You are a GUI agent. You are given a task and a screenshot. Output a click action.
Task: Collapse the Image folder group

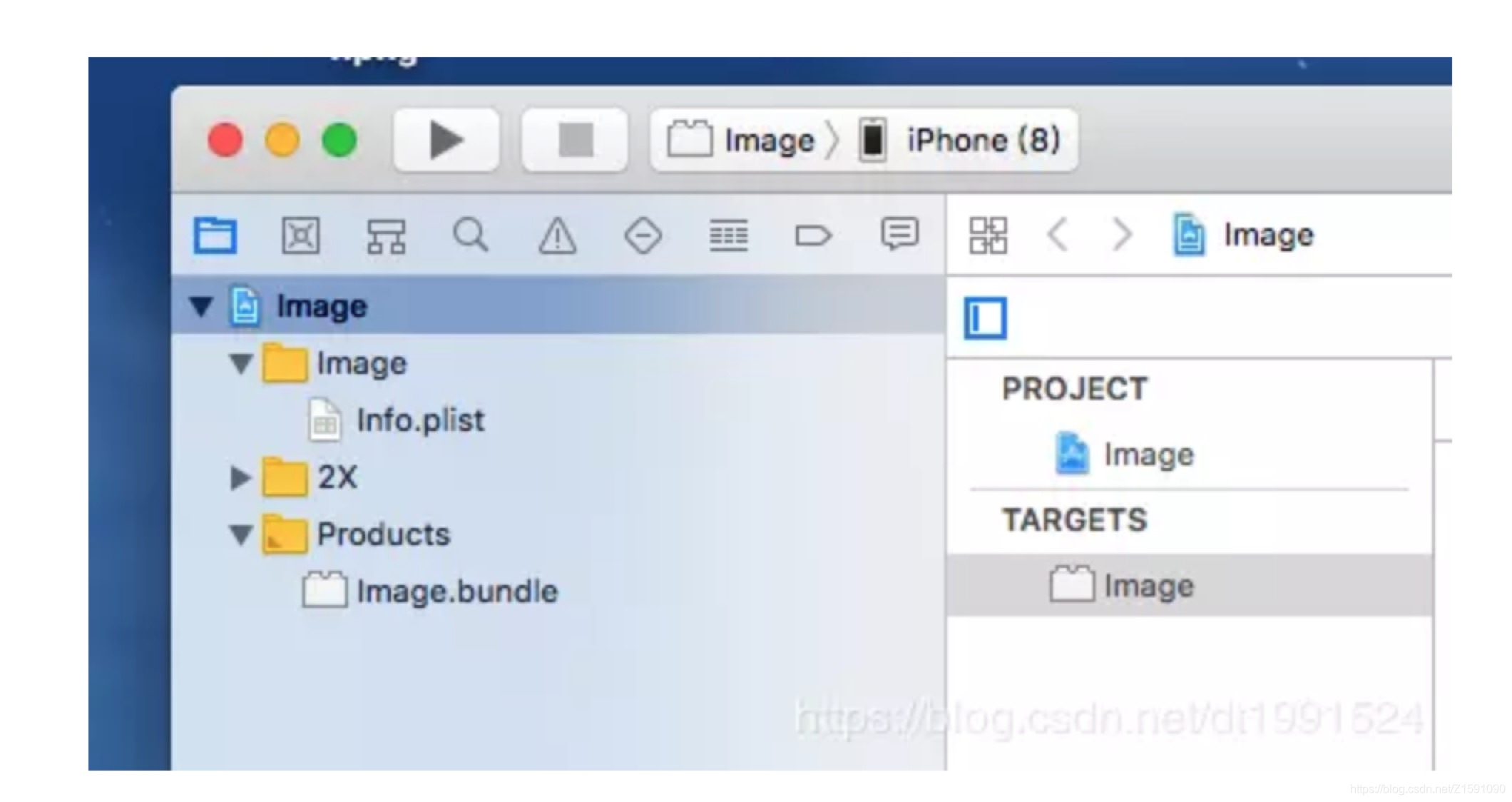click(x=241, y=363)
